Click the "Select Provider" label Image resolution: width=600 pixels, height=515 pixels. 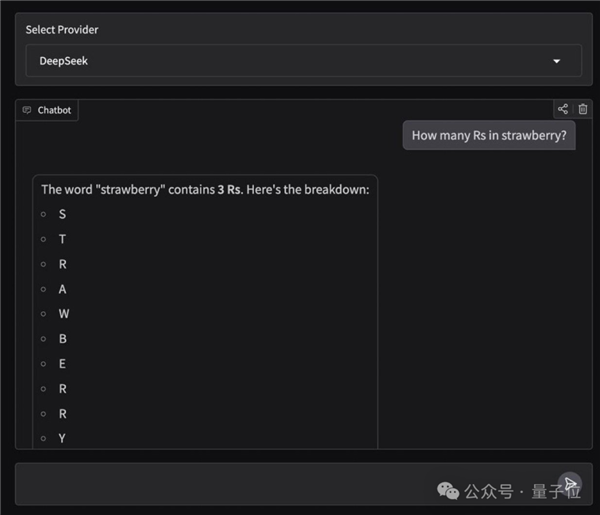(x=62, y=30)
